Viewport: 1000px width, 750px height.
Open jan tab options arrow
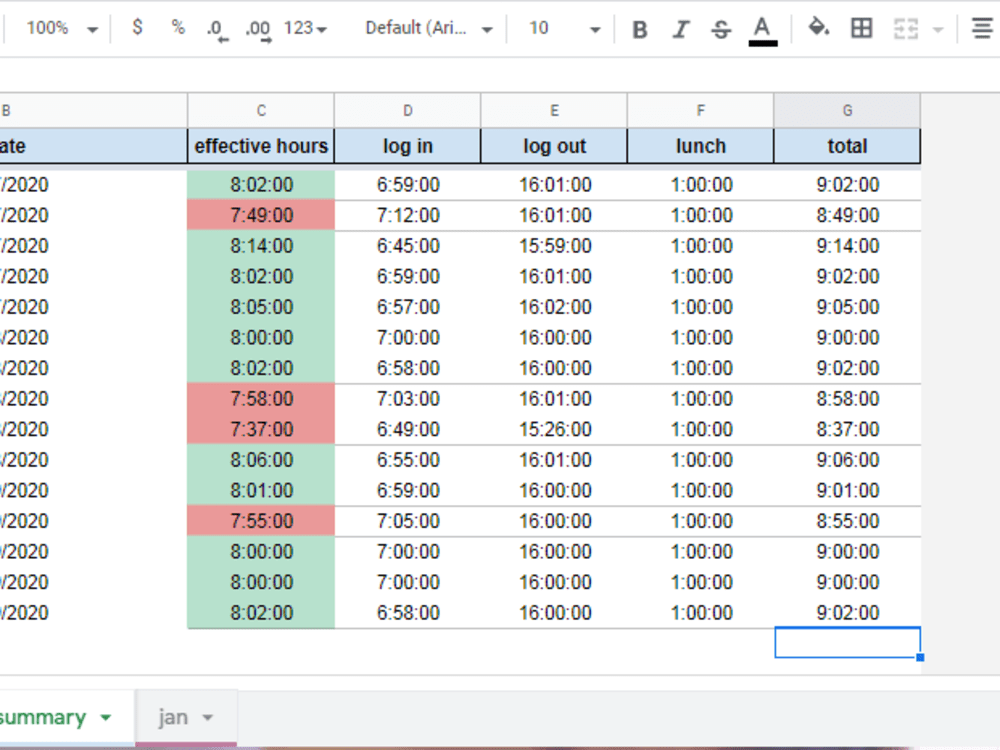point(207,718)
